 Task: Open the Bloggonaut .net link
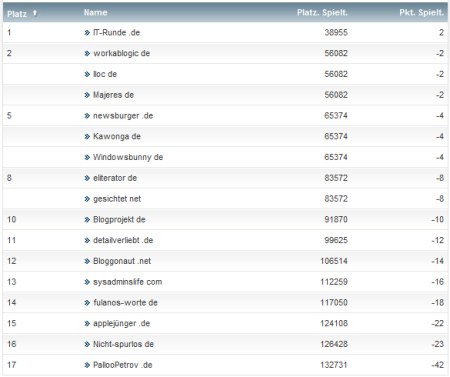click(x=122, y=261)
